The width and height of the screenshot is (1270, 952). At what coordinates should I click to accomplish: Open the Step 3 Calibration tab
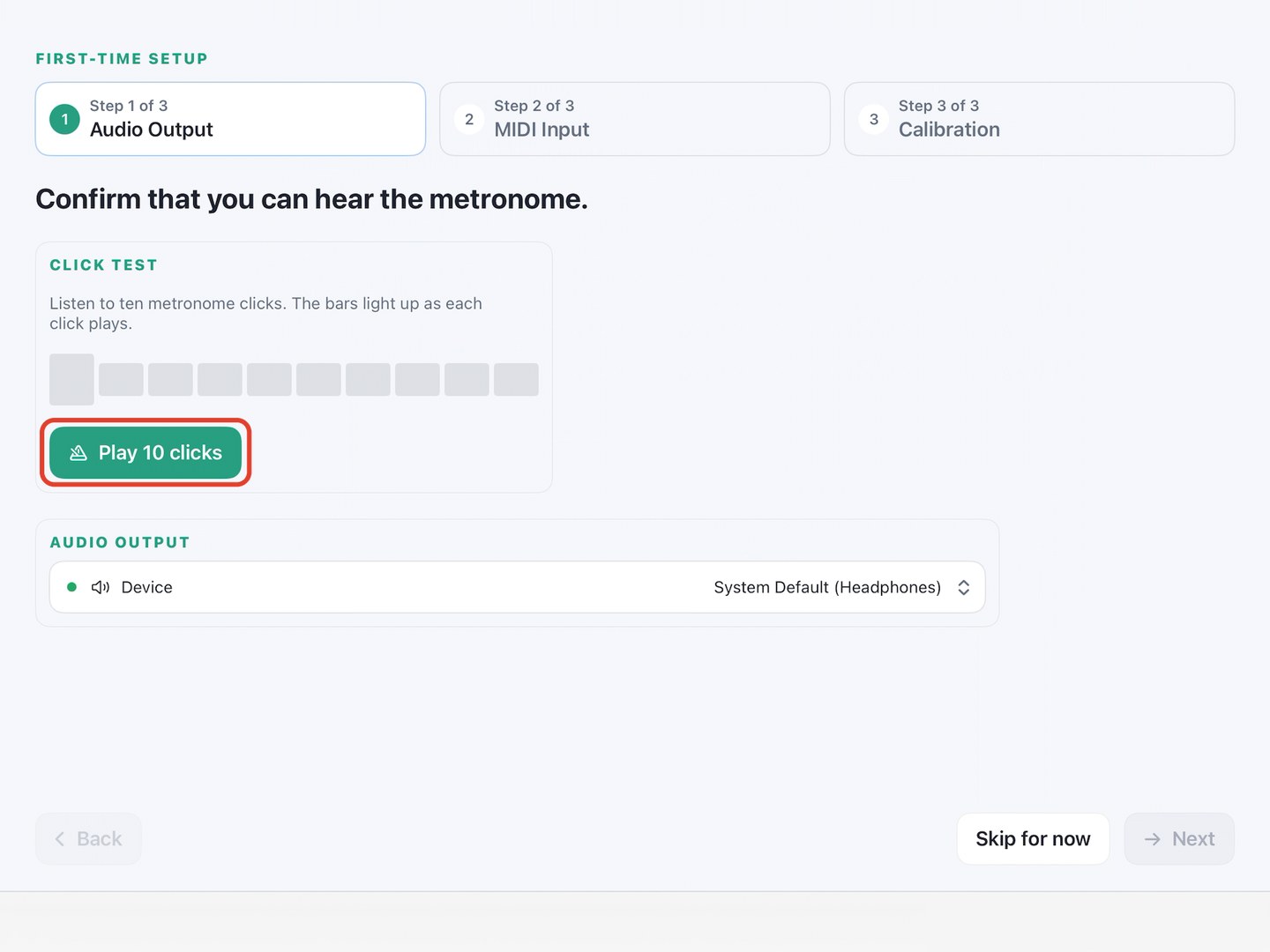click(1039, 119)
